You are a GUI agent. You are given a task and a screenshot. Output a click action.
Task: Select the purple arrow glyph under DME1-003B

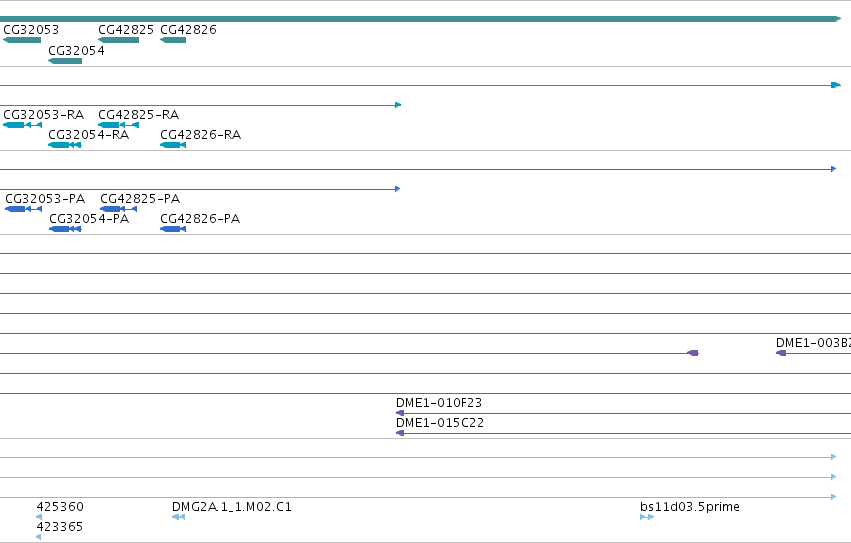click(x=781, y=353)
